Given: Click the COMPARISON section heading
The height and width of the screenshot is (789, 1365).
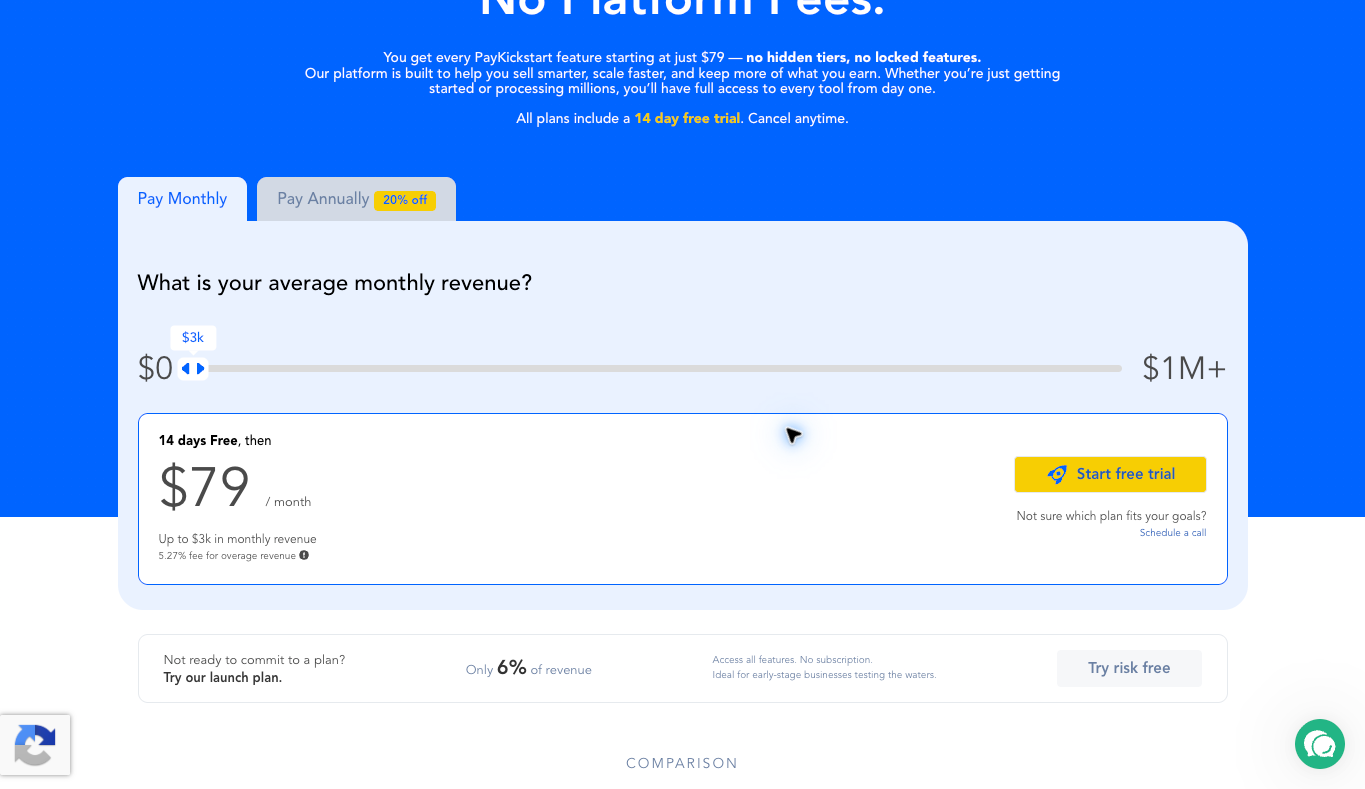Looking at the screenshot, I should pyautogui.click(x=682, y=763).
